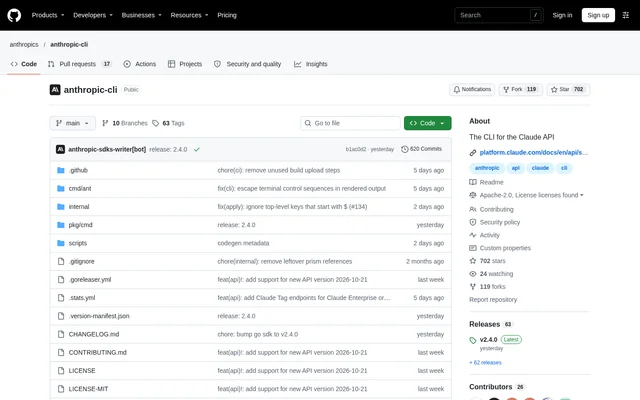Click the green commit status checkmark

coord(197,149)
